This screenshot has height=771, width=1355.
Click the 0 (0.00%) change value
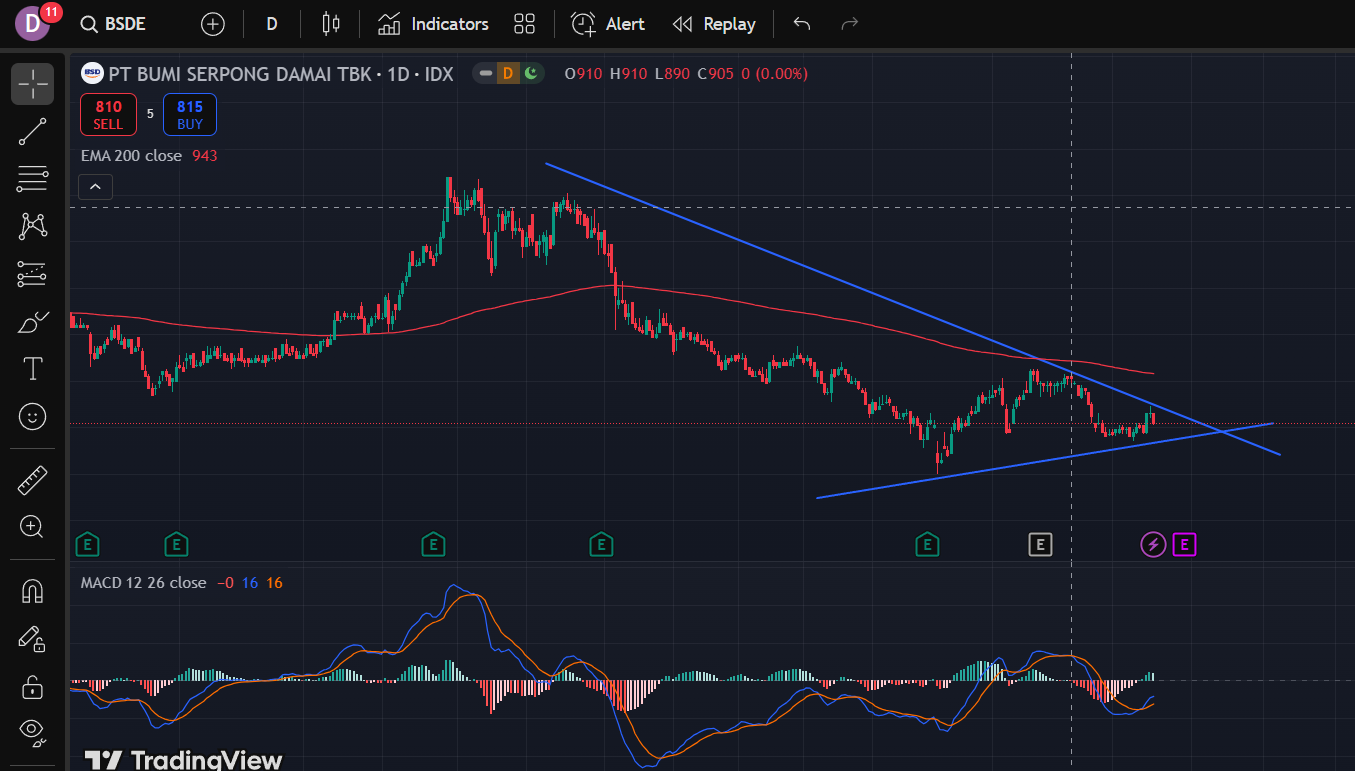(x=775, y=73)
